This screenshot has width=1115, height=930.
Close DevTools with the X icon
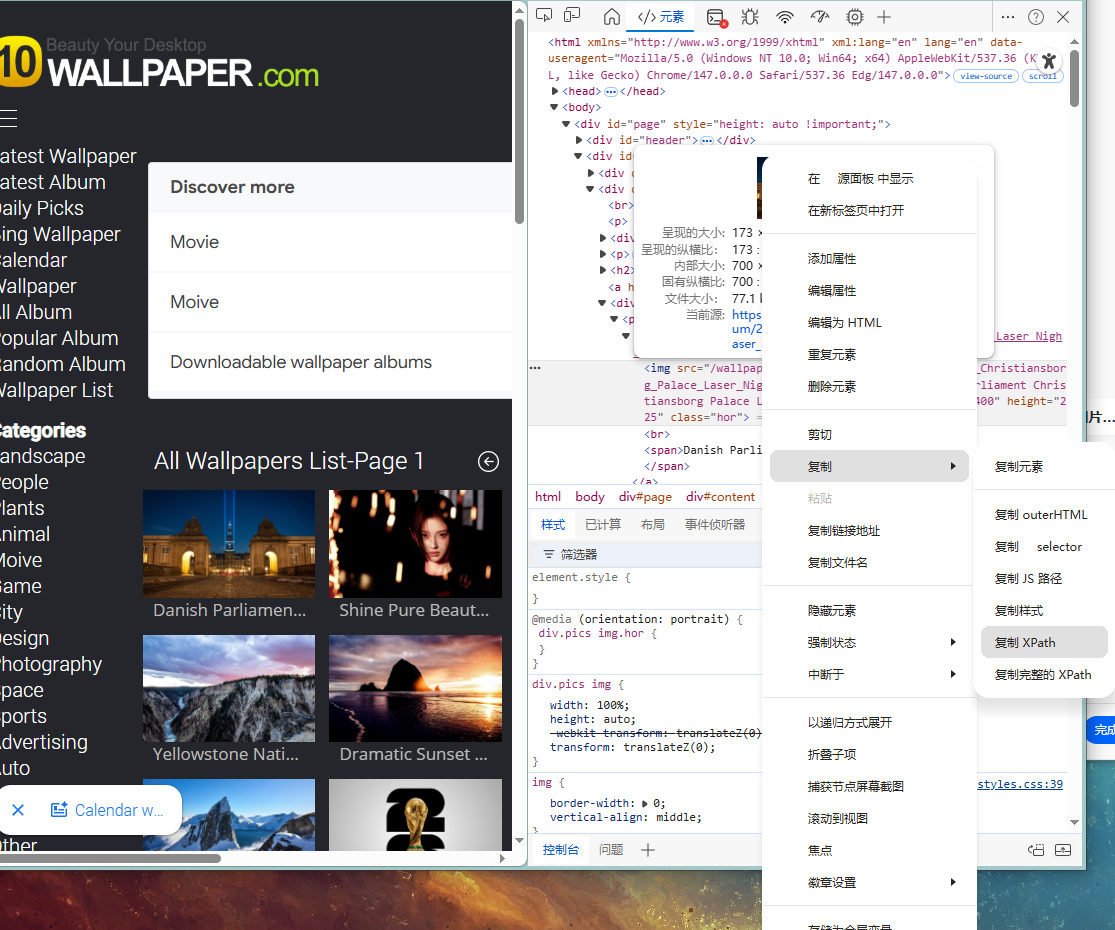(x=1063, y=16)
